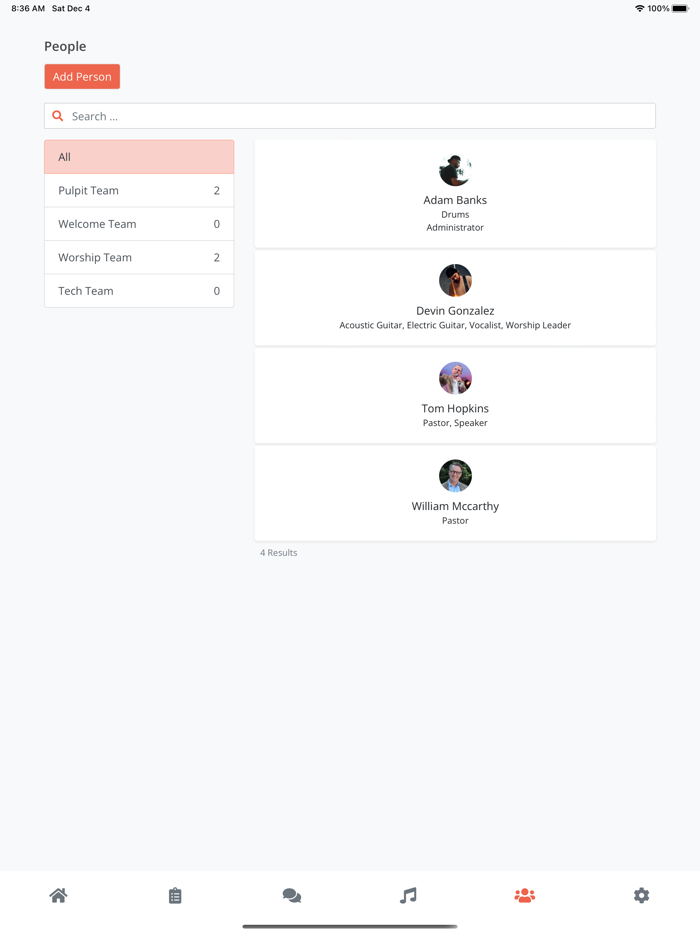Switch to the Pulpit Team filter
Image resolution: width=700 pixels, height=934 pixels.
point(138,190)
